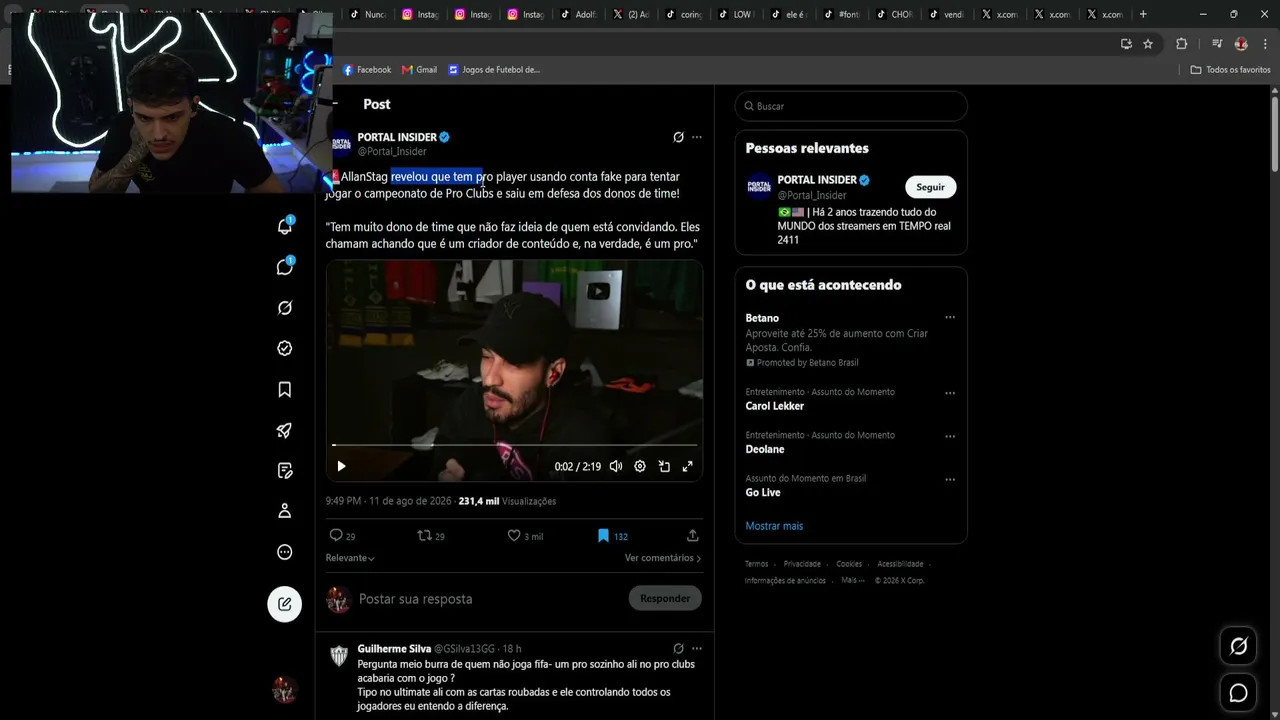1280x720 pixels.
Task: Open the articles notepad icon in sidebar
Action: [x=285, y=471]
